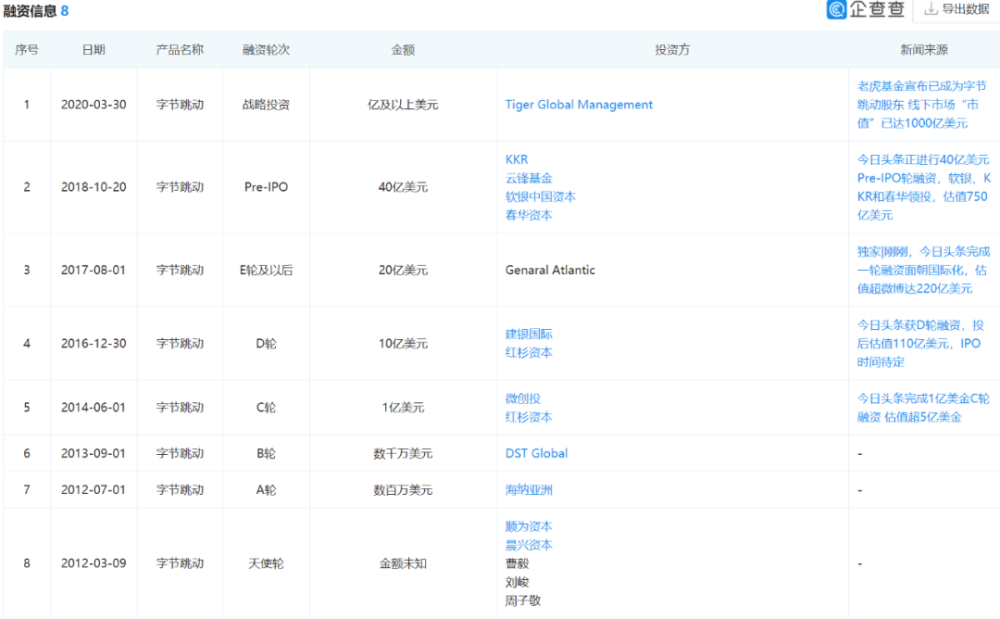This screenshot has height=619, width=1000.
Task: Open the DST Global investor link
Action: point(536,453)
